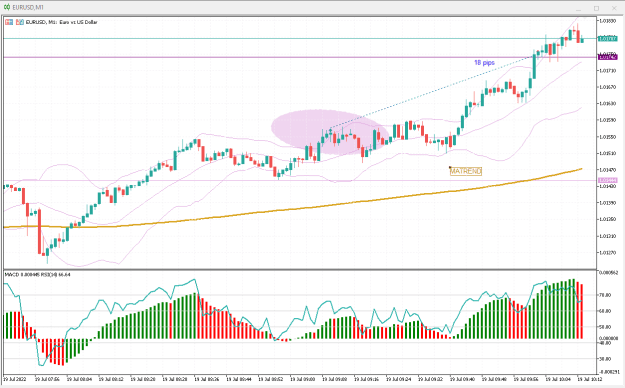This screenshot has width=625, height=388.
Task: Click the "19 Jul 07:56" time label
Action: coord(47,379)
